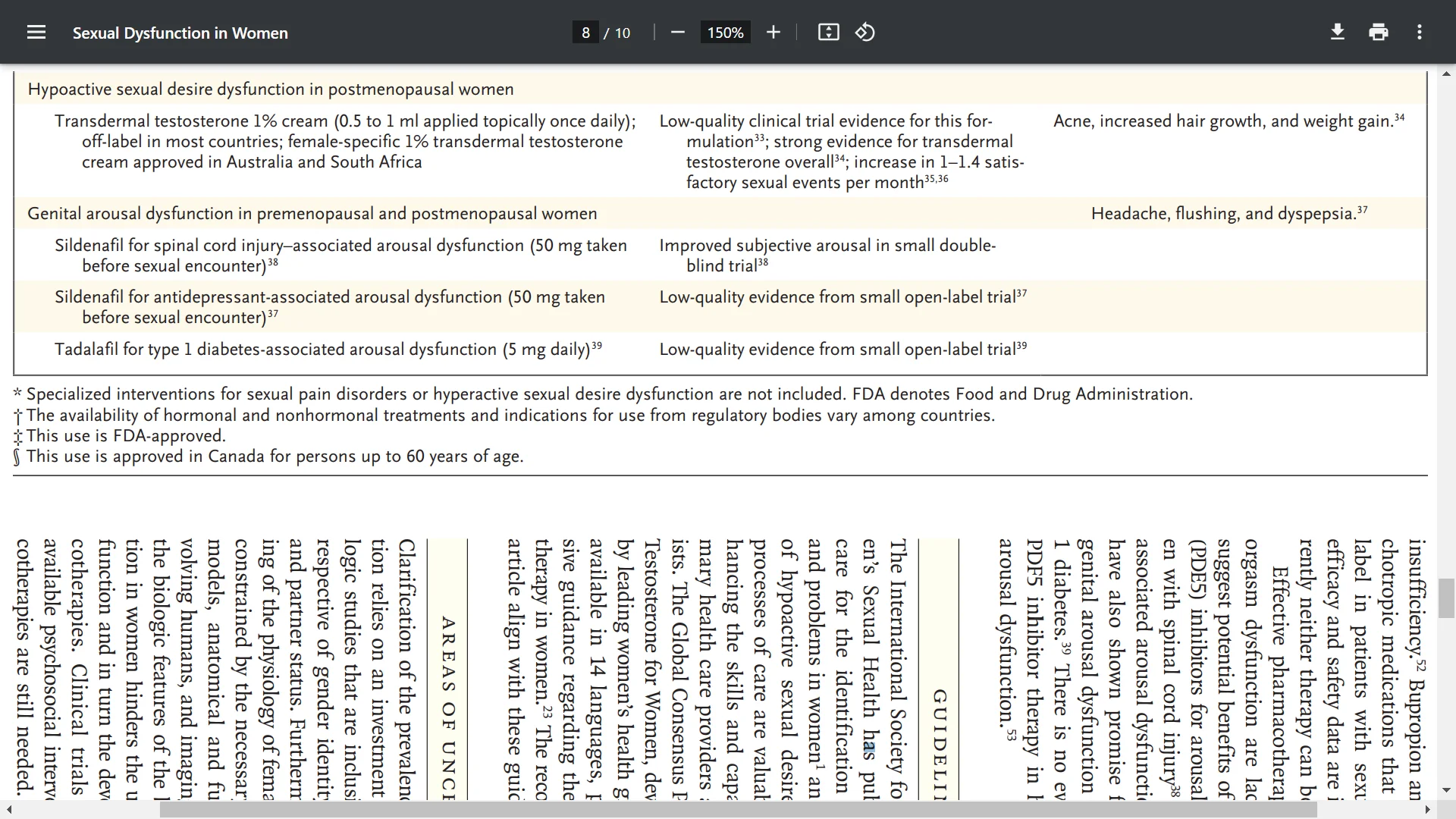The width and height of the screenshot is (1456, 819).
Task: Click 'Tadalafil for type 1 diabetes-associated' row
Action: 328,349
